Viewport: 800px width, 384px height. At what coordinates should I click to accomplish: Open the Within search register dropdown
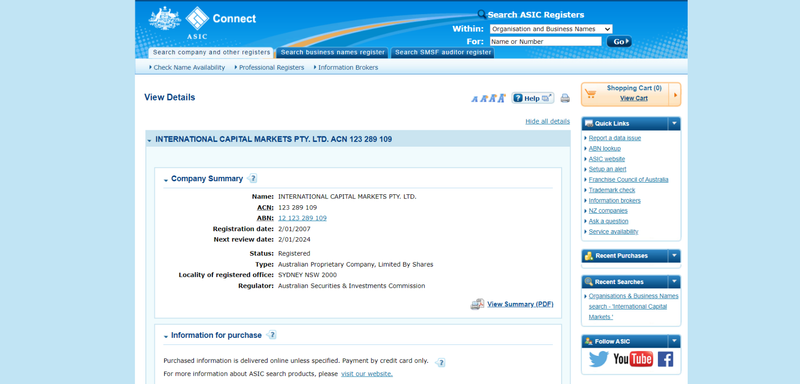click(x=551, y=29)
